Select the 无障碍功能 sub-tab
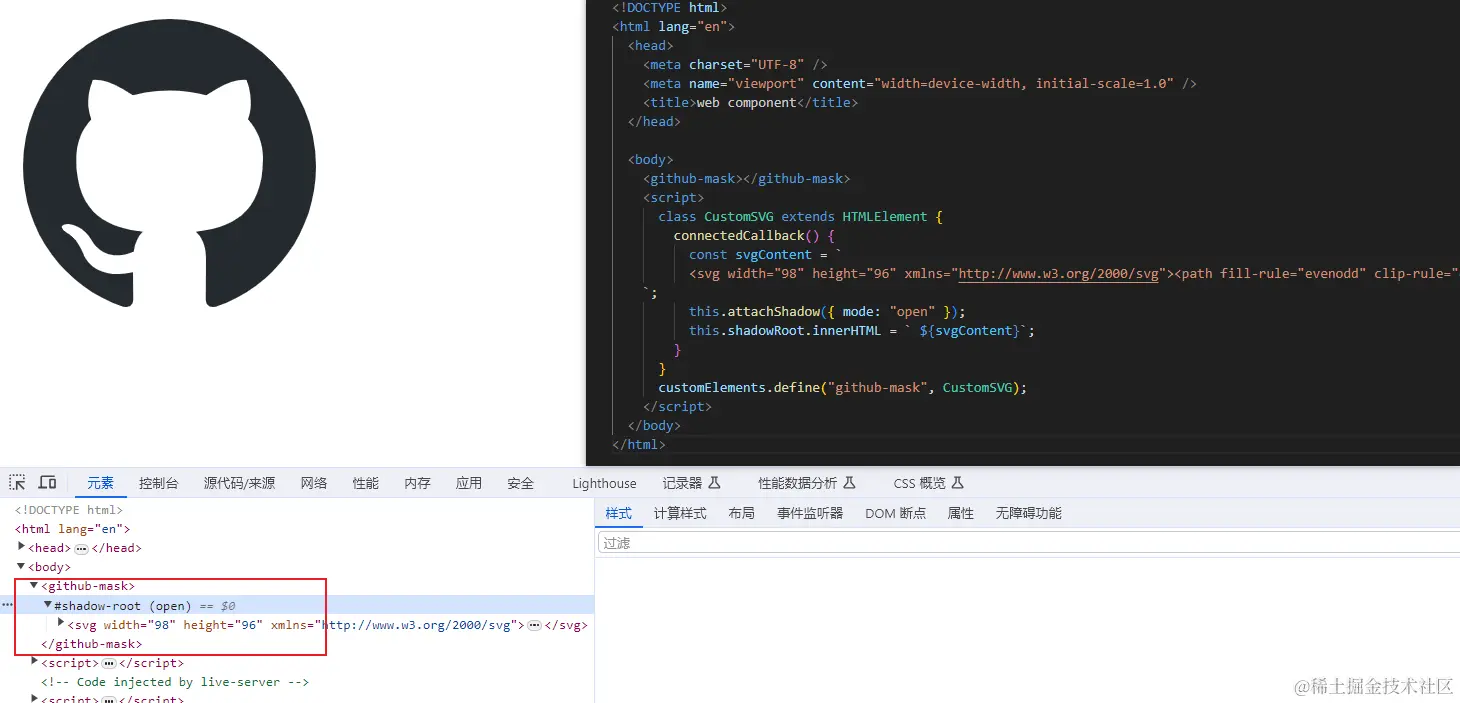 tap(1029, 513)
